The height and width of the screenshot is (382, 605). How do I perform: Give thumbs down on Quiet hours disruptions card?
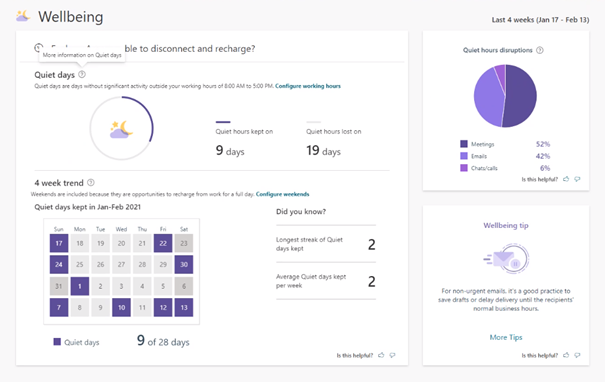point(577,179)
